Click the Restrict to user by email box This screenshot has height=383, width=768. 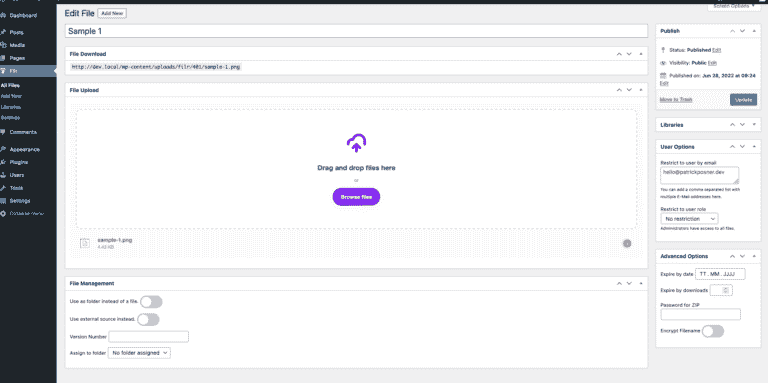click(x=699, y=175)
